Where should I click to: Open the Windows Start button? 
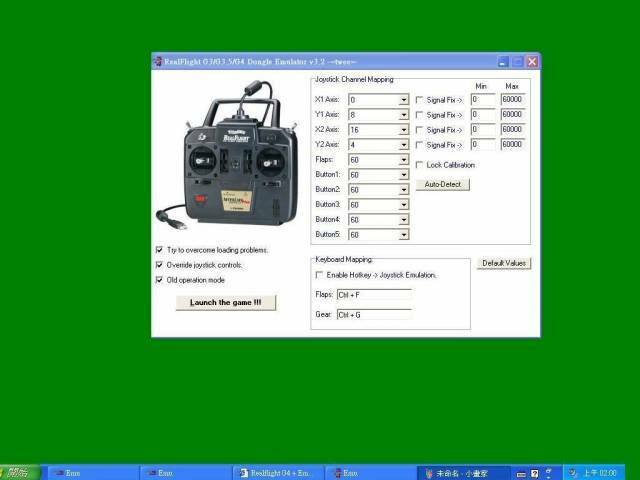[20, 473]
